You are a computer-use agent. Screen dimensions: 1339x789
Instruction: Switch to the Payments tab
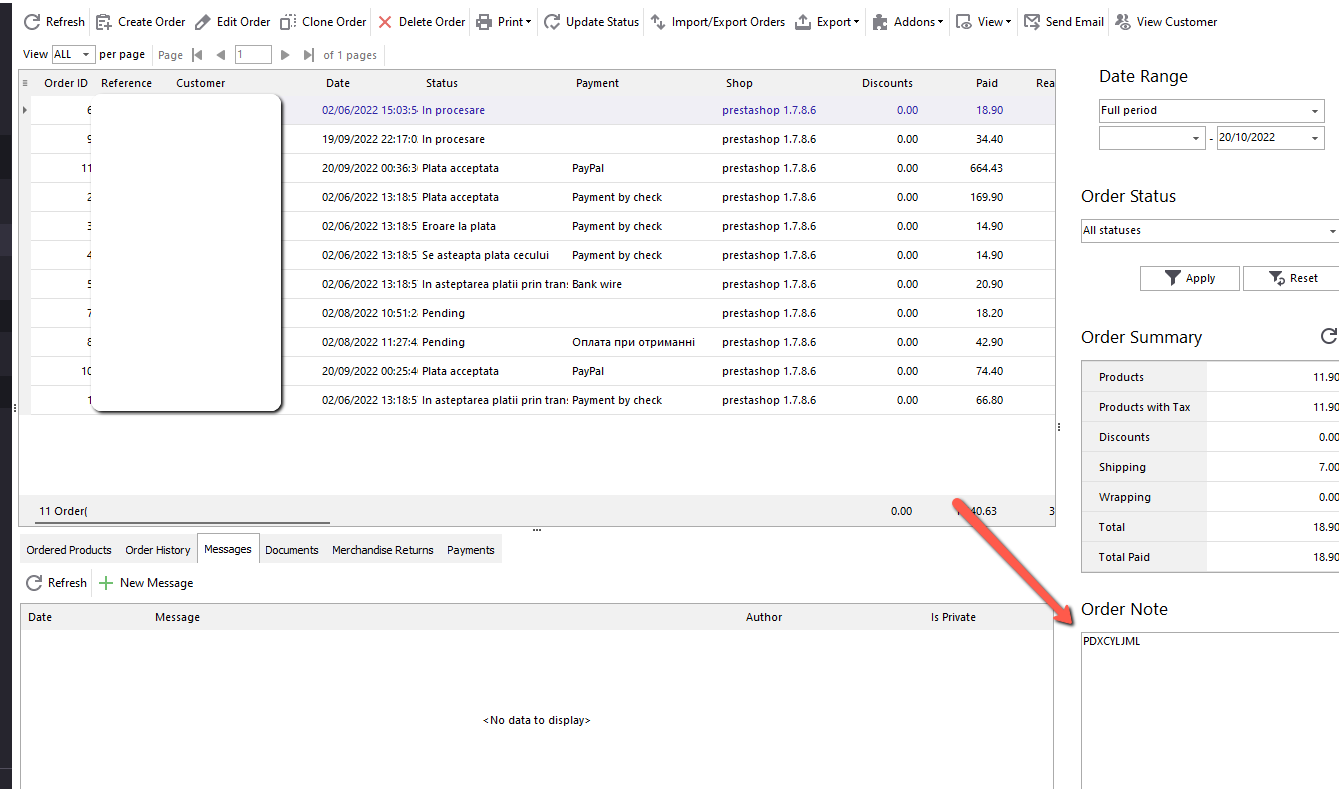470,550
